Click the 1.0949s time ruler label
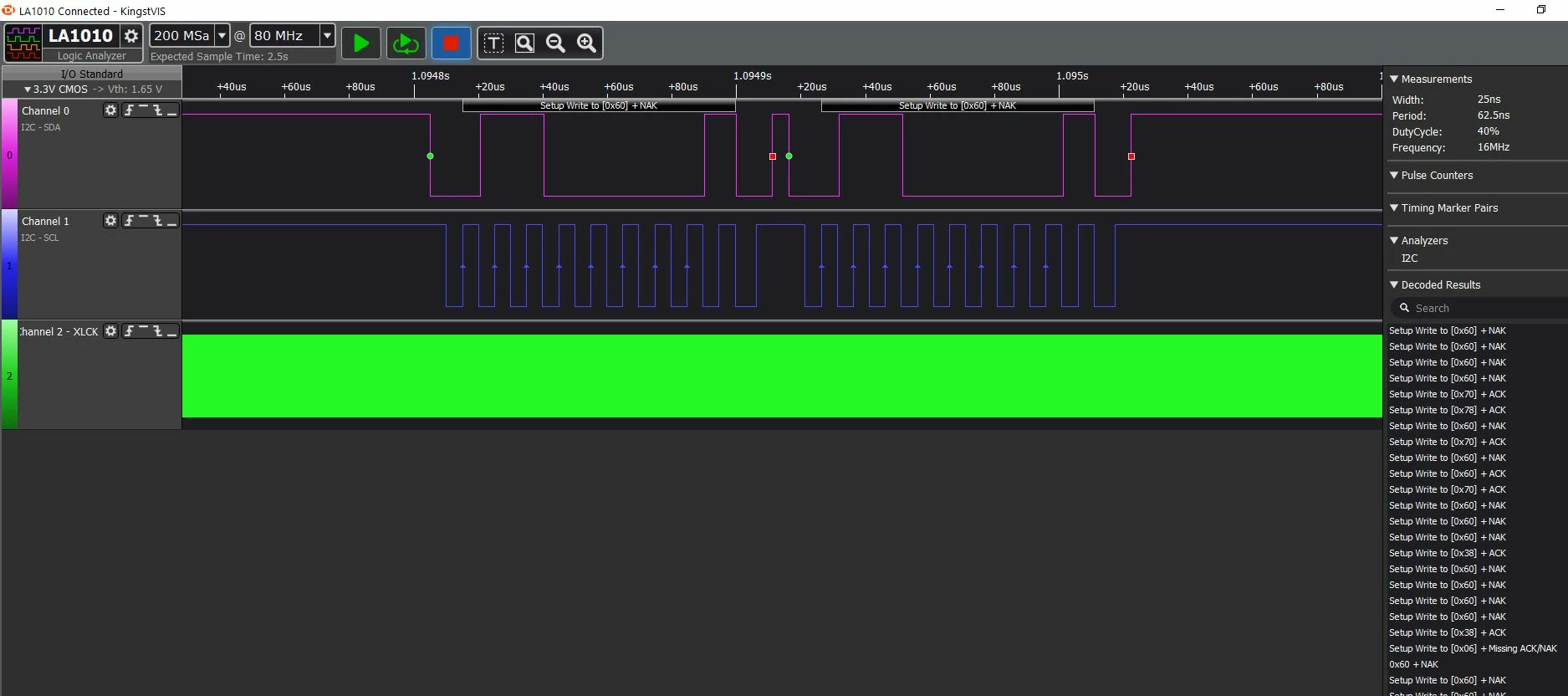The height and width of the screenshot is (696, 1568). (753, 75)
